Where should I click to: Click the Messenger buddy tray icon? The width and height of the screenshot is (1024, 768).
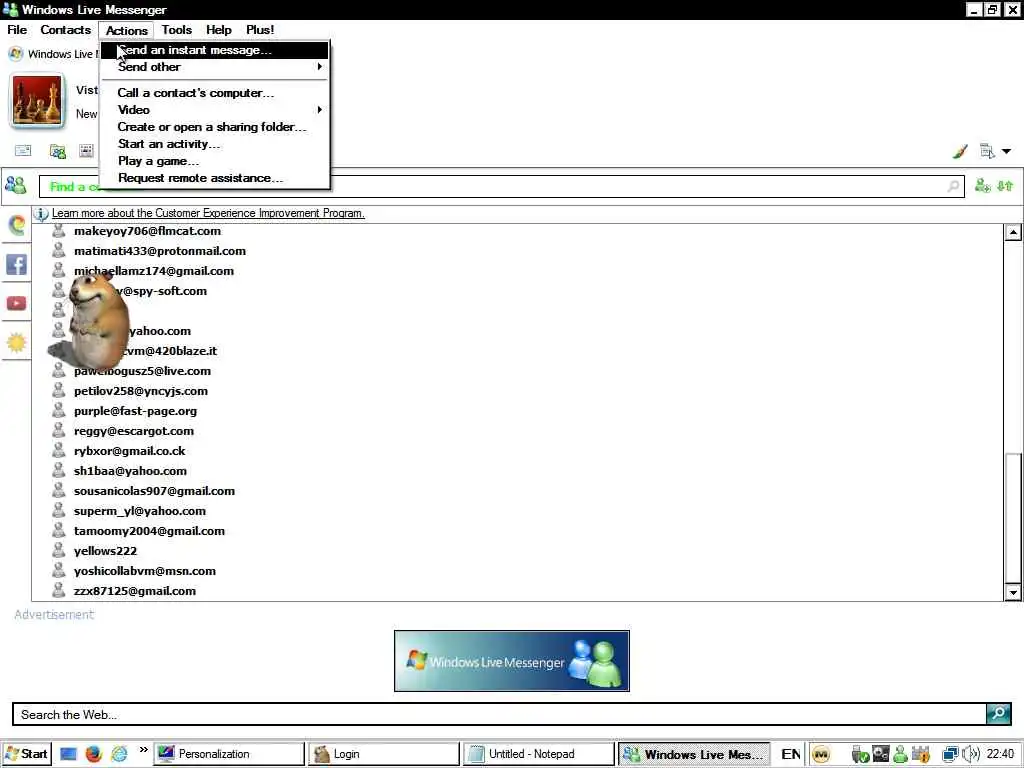900,754
